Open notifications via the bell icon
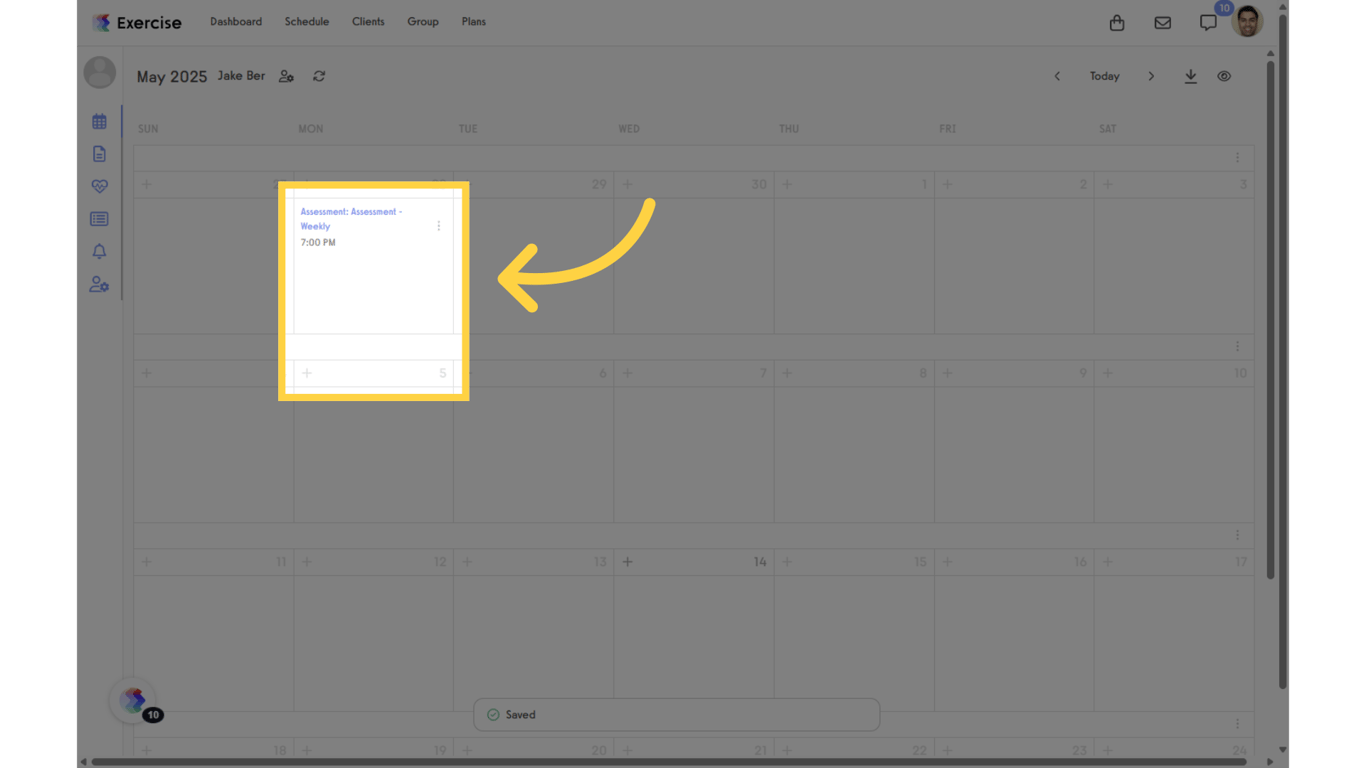 point(99,251)
